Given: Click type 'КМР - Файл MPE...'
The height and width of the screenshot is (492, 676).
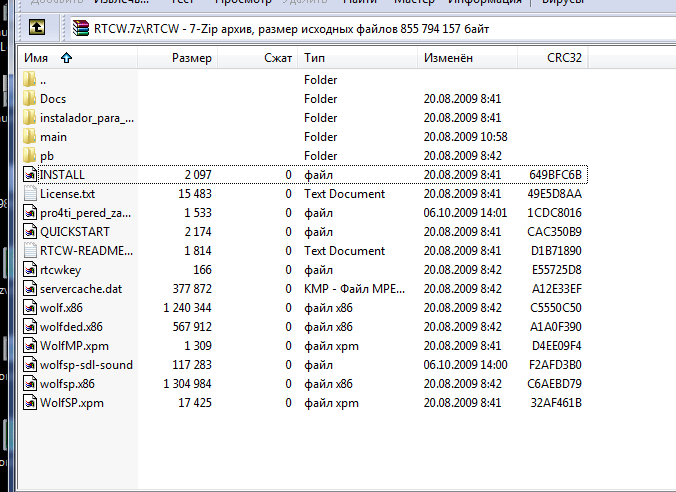Looking at the screenshot, I should [x=354, y=289].
